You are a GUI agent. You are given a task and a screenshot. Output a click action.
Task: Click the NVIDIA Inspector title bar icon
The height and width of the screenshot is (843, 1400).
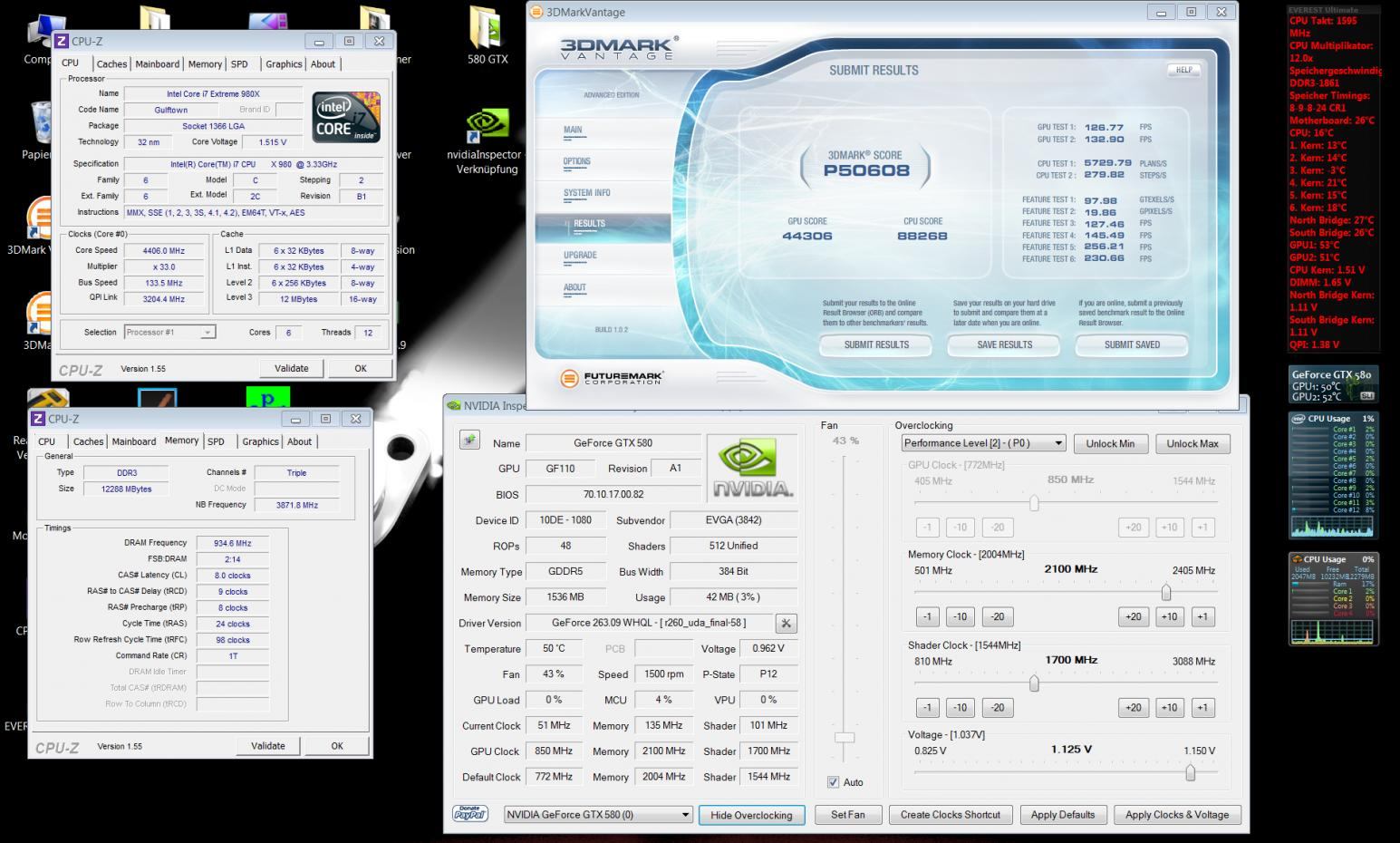pos(454,405)
